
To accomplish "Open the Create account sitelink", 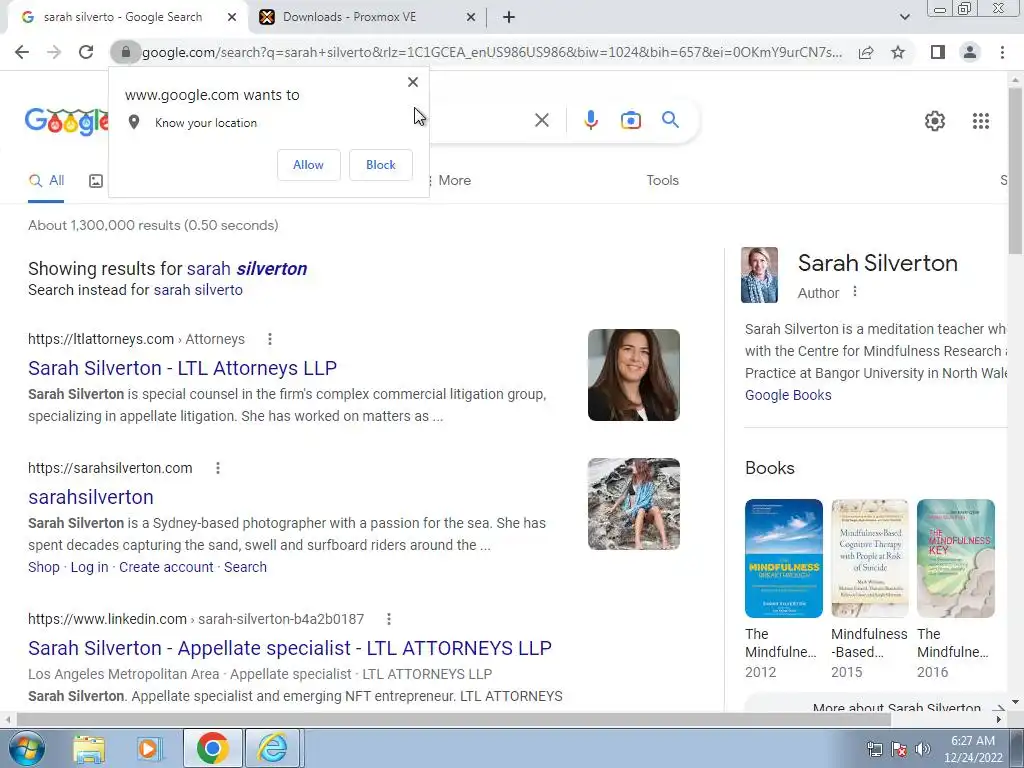I will click(x=166, y=567).
